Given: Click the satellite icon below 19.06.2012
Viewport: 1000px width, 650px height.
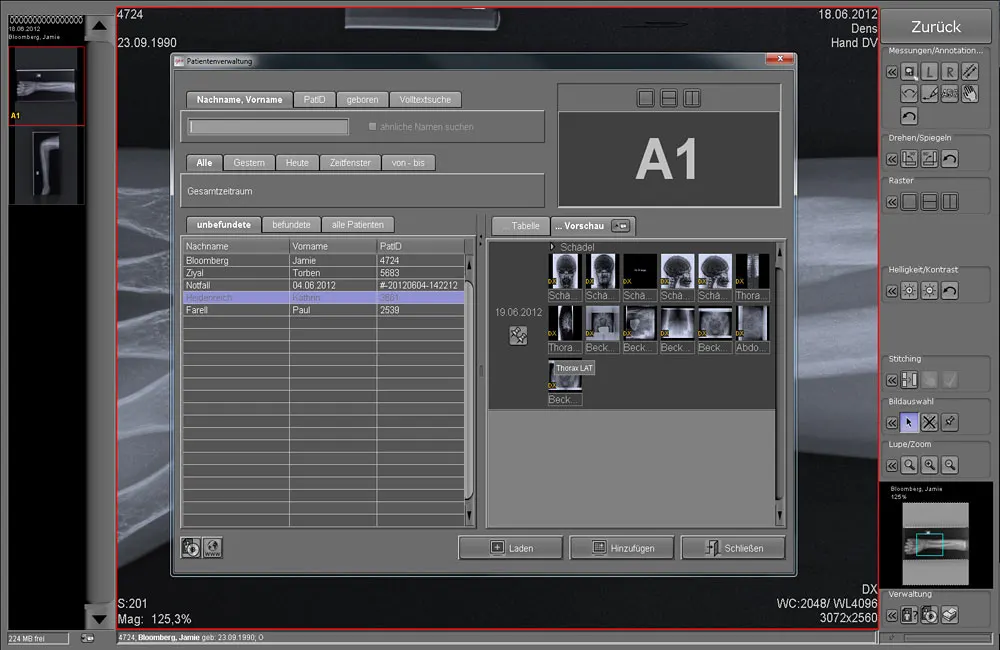Looking at the screenshot, I should point(518,337).
